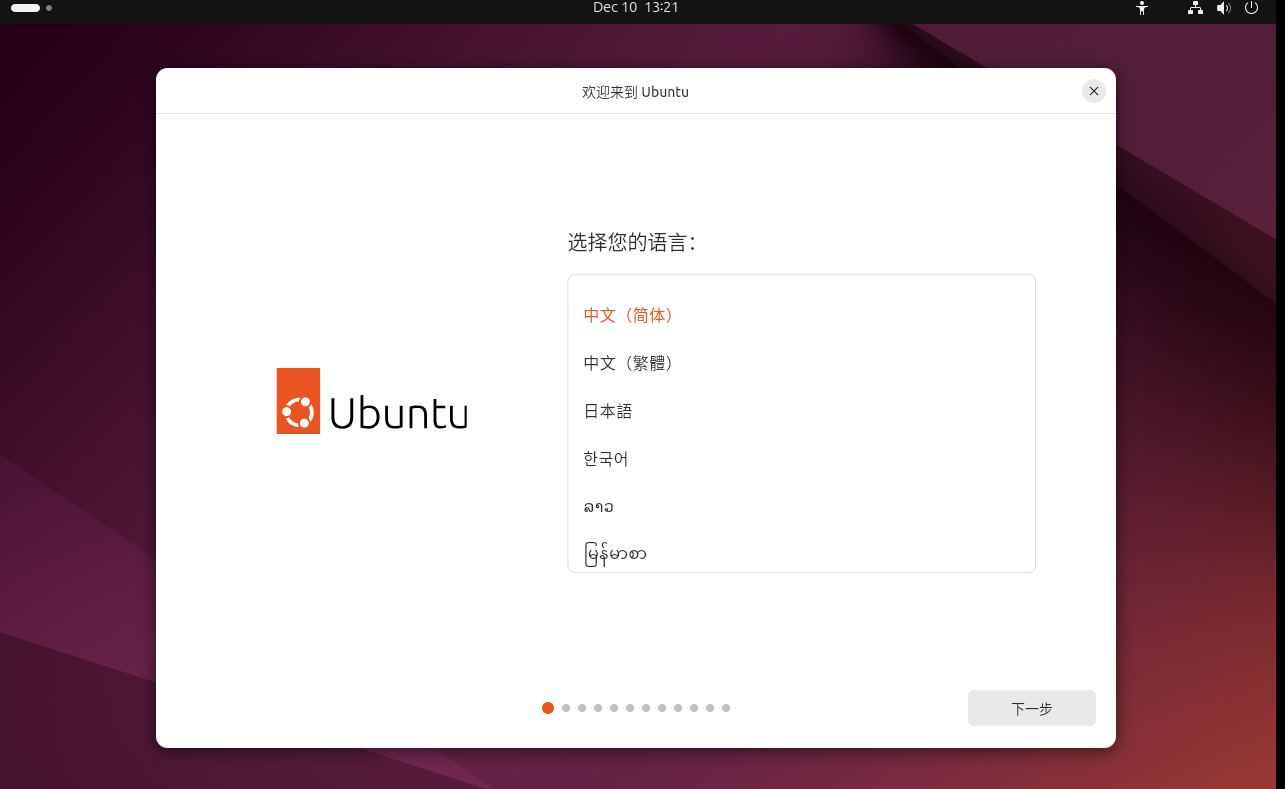Screen dimensions: 1285x789
Task: Click the 下一步 button
Action: (x=1032, y=708)
